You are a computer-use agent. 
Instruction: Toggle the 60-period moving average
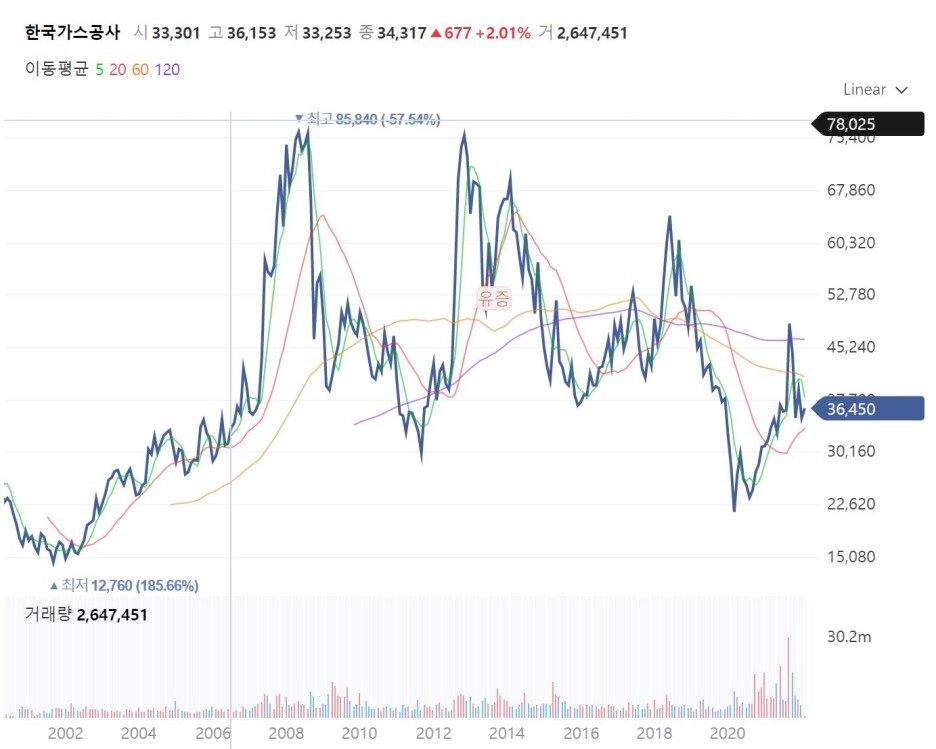(x=140, y=70)
